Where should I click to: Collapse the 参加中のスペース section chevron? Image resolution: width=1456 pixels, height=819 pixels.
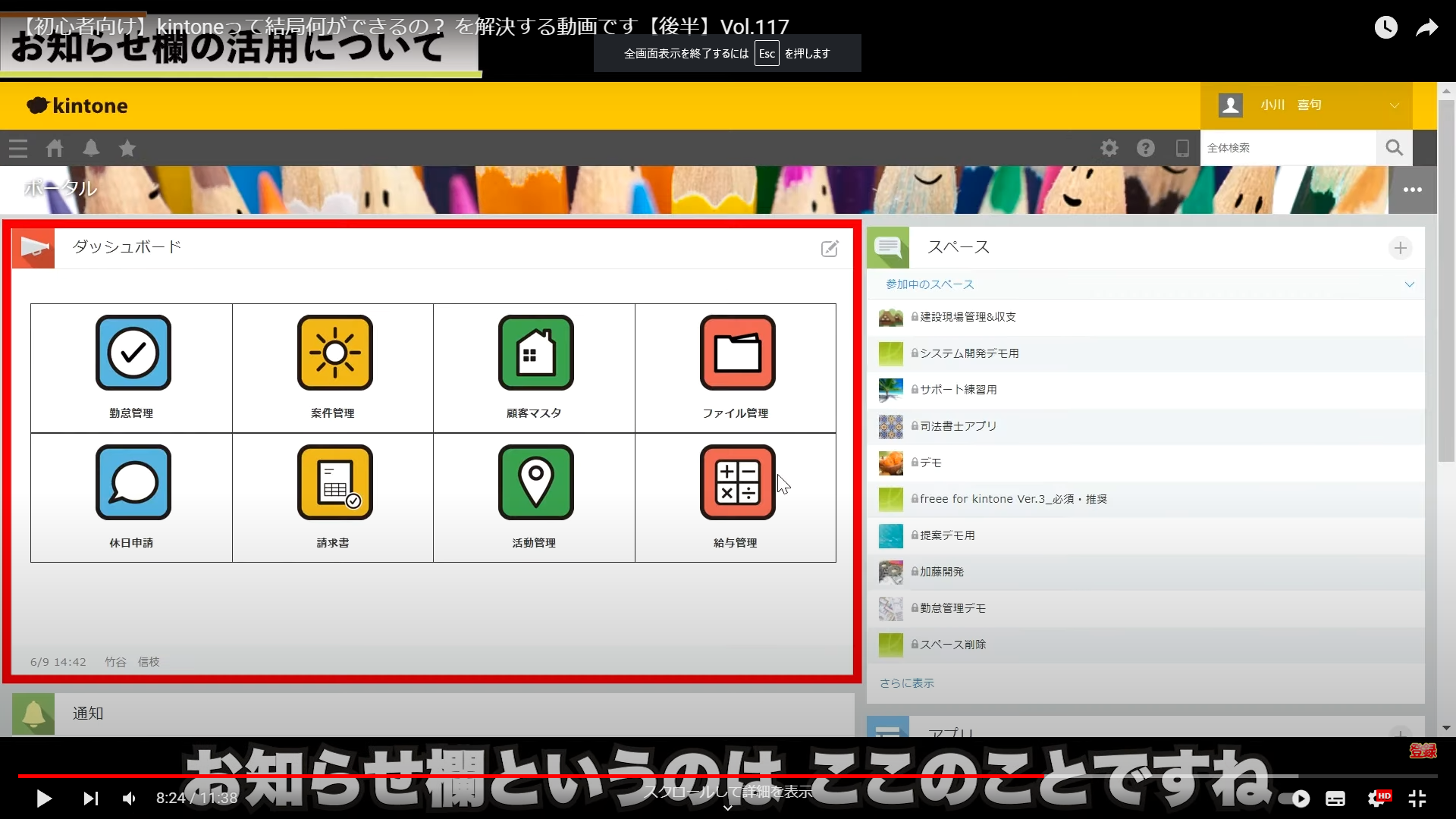(1409, 285)
